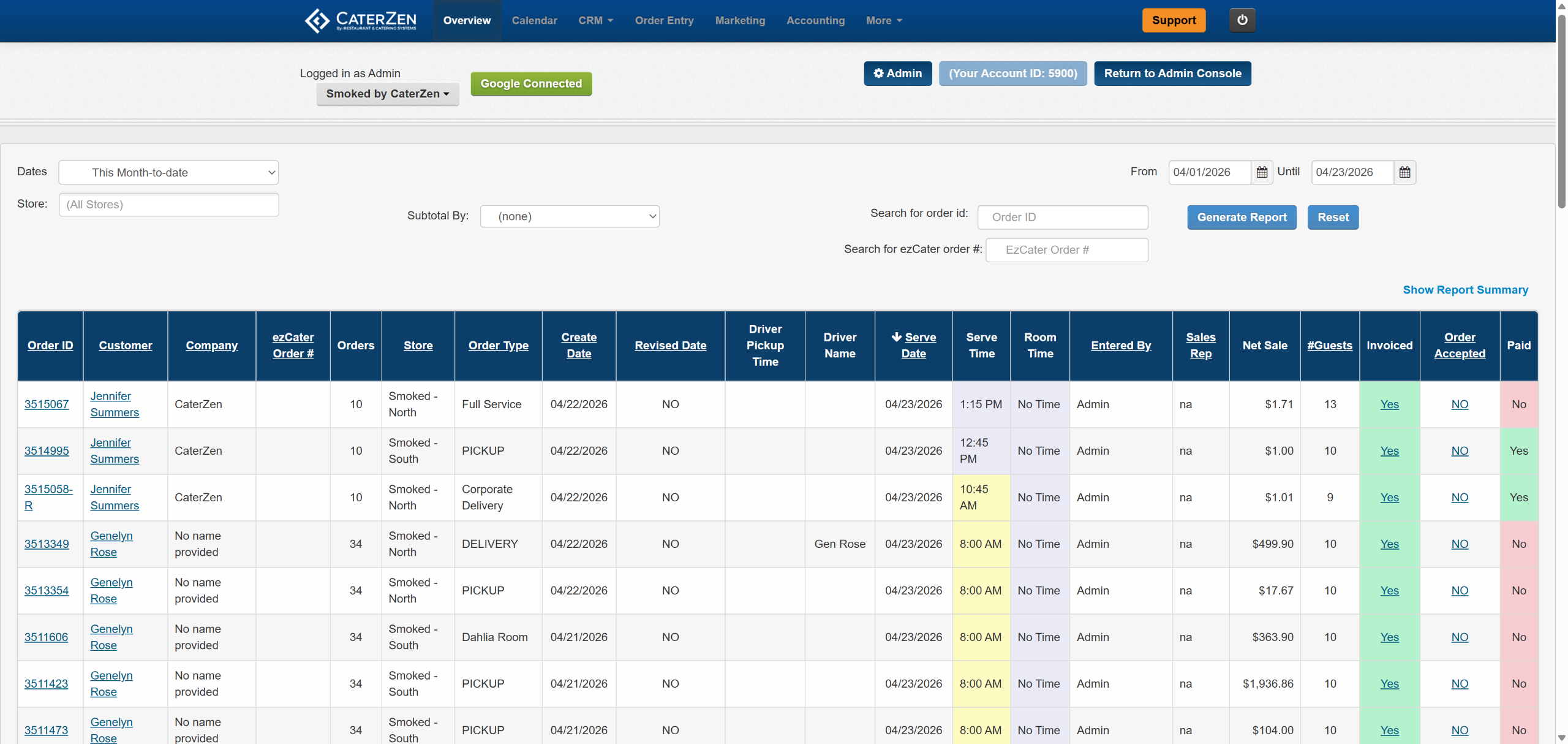
Task: Click the Admin gear button
Action: pyautogui.click(x=897, y=74)
